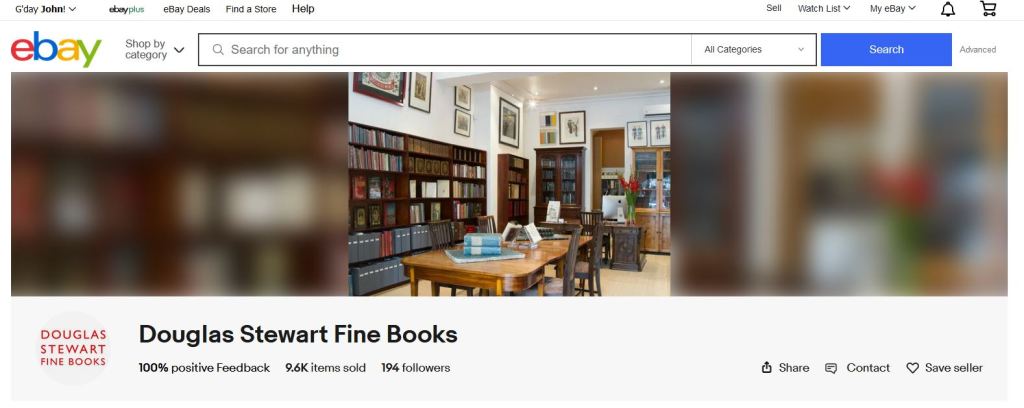
Task: Open the notifications bell
Action: click(948, 9)
